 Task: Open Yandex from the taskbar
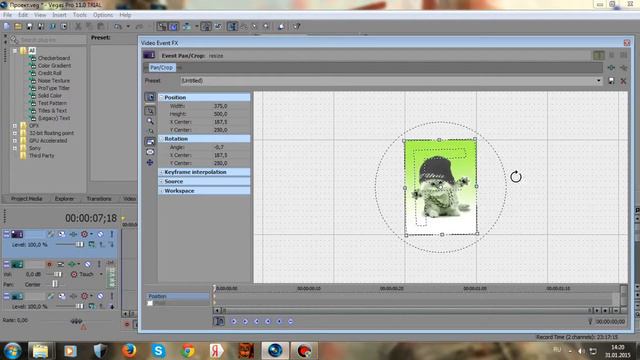click(216, 350)
